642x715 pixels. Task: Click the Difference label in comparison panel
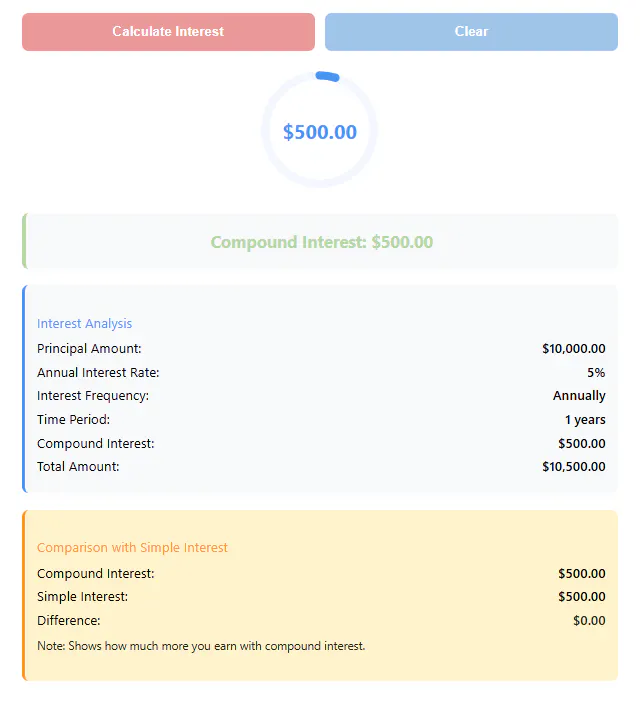[69, 620]
